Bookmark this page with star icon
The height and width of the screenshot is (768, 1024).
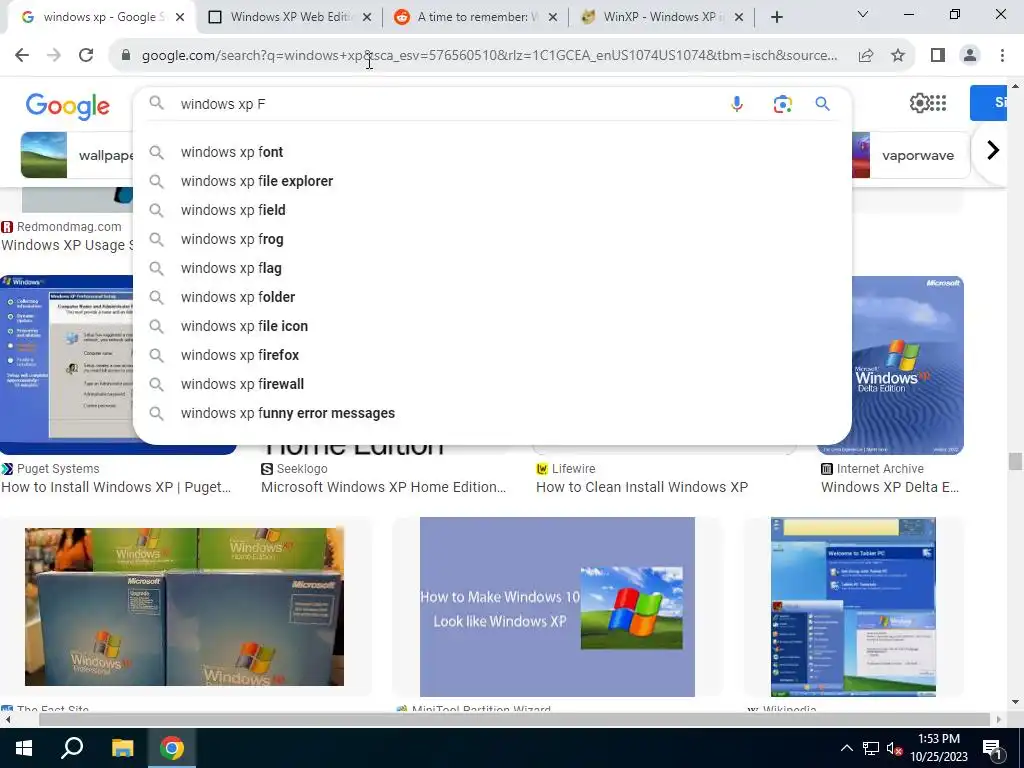[898, 56]
